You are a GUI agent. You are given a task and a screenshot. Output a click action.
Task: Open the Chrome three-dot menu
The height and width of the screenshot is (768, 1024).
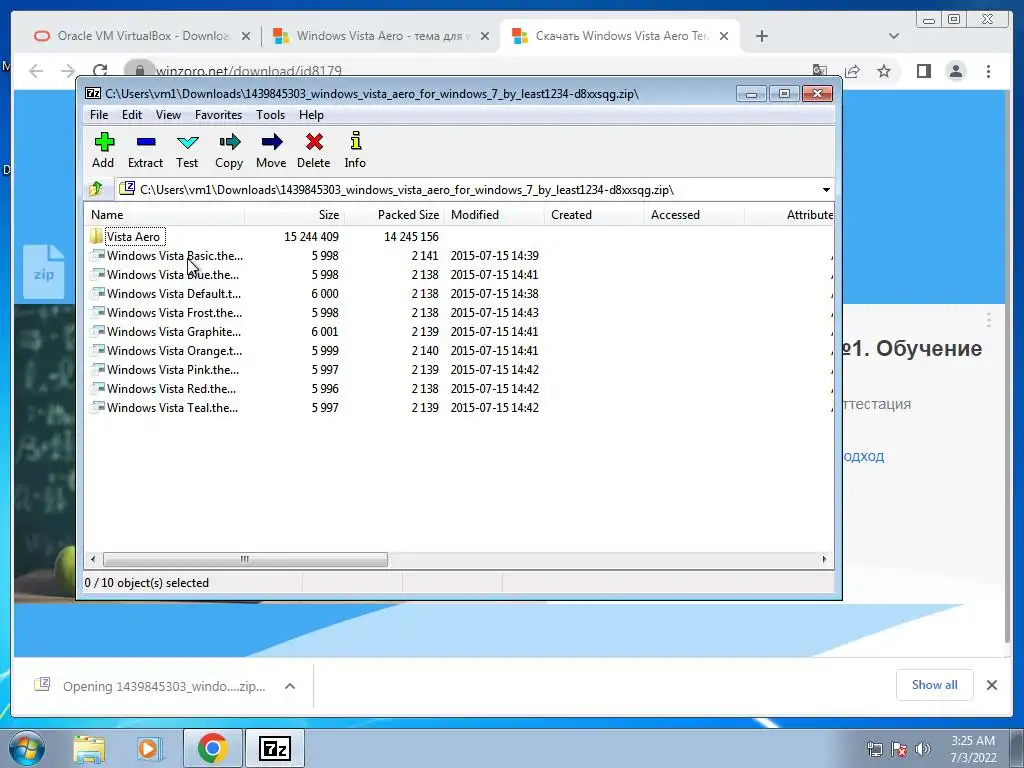tap(988, 71)
